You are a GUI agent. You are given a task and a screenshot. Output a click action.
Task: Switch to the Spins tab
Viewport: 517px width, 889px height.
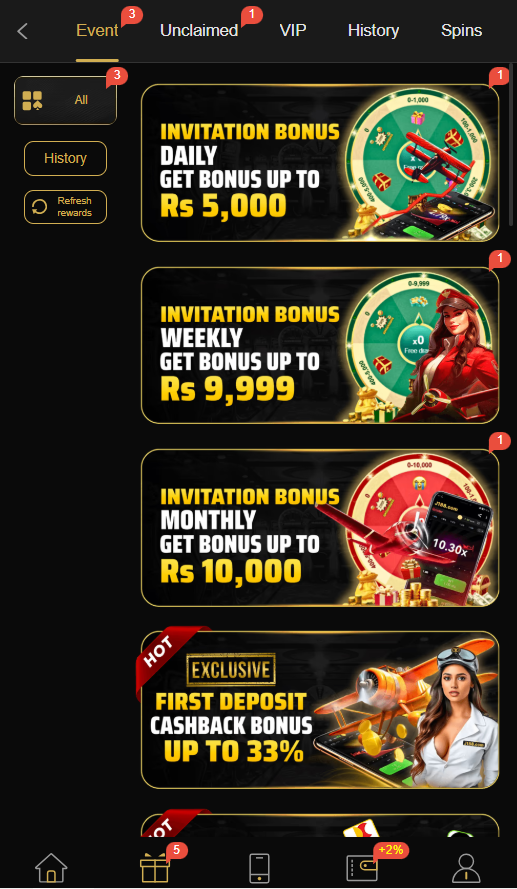click(x=461, y=31)
